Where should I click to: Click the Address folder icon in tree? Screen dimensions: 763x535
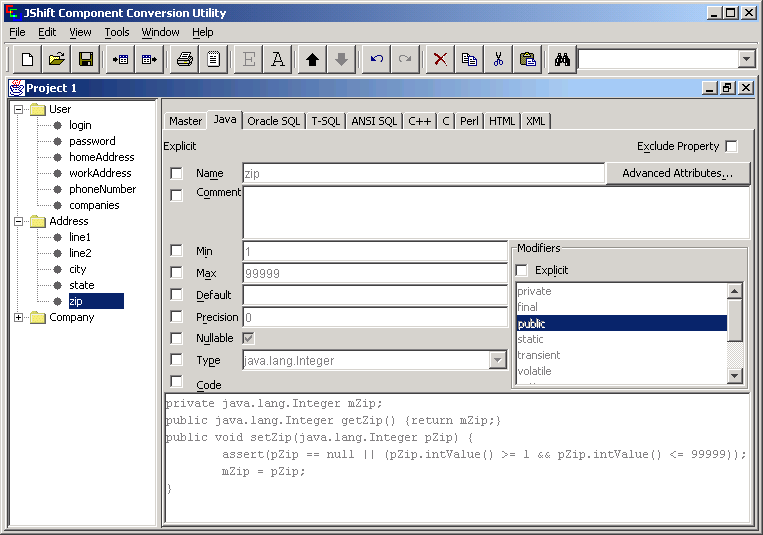point(37,221)
